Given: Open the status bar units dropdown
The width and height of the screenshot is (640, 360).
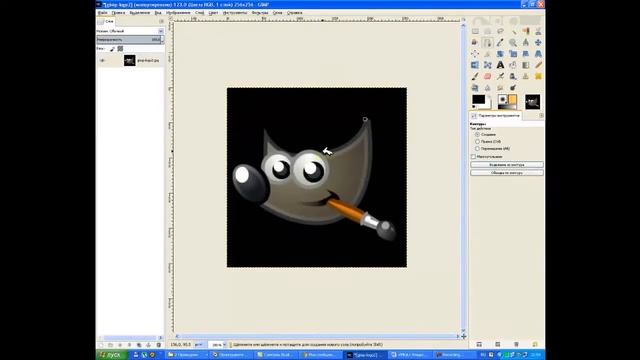Looking at the screenshot, I should [198, 344].
